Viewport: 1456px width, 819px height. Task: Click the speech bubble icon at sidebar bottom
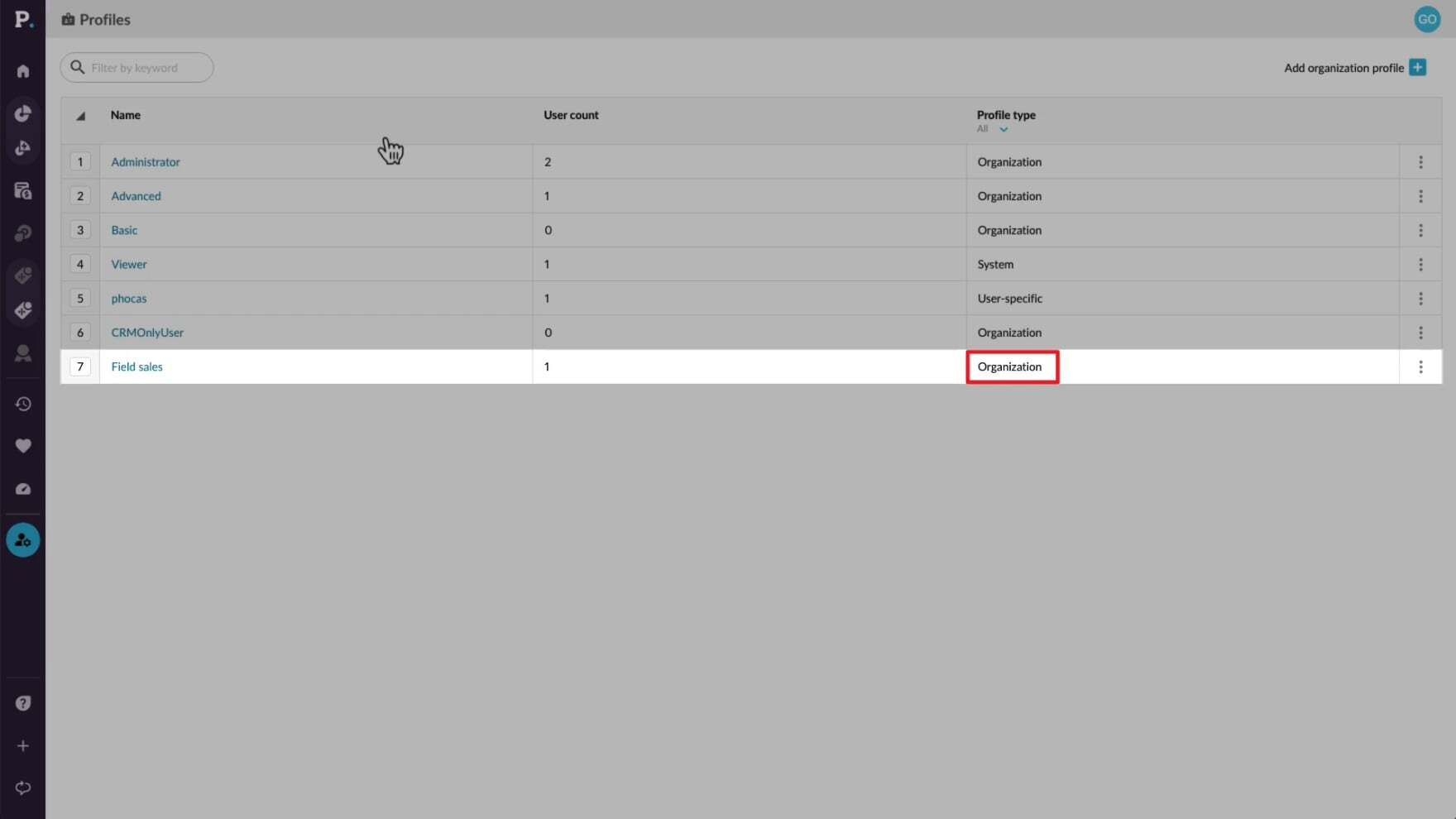(x=23, y=788)
